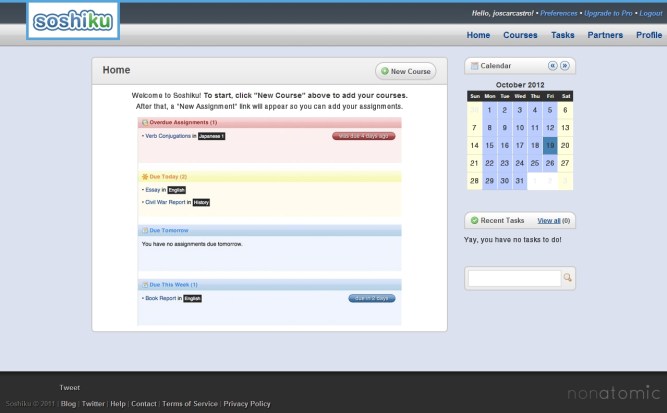
Task: Select October 19 in the calendar
Action: coord(549,145)
